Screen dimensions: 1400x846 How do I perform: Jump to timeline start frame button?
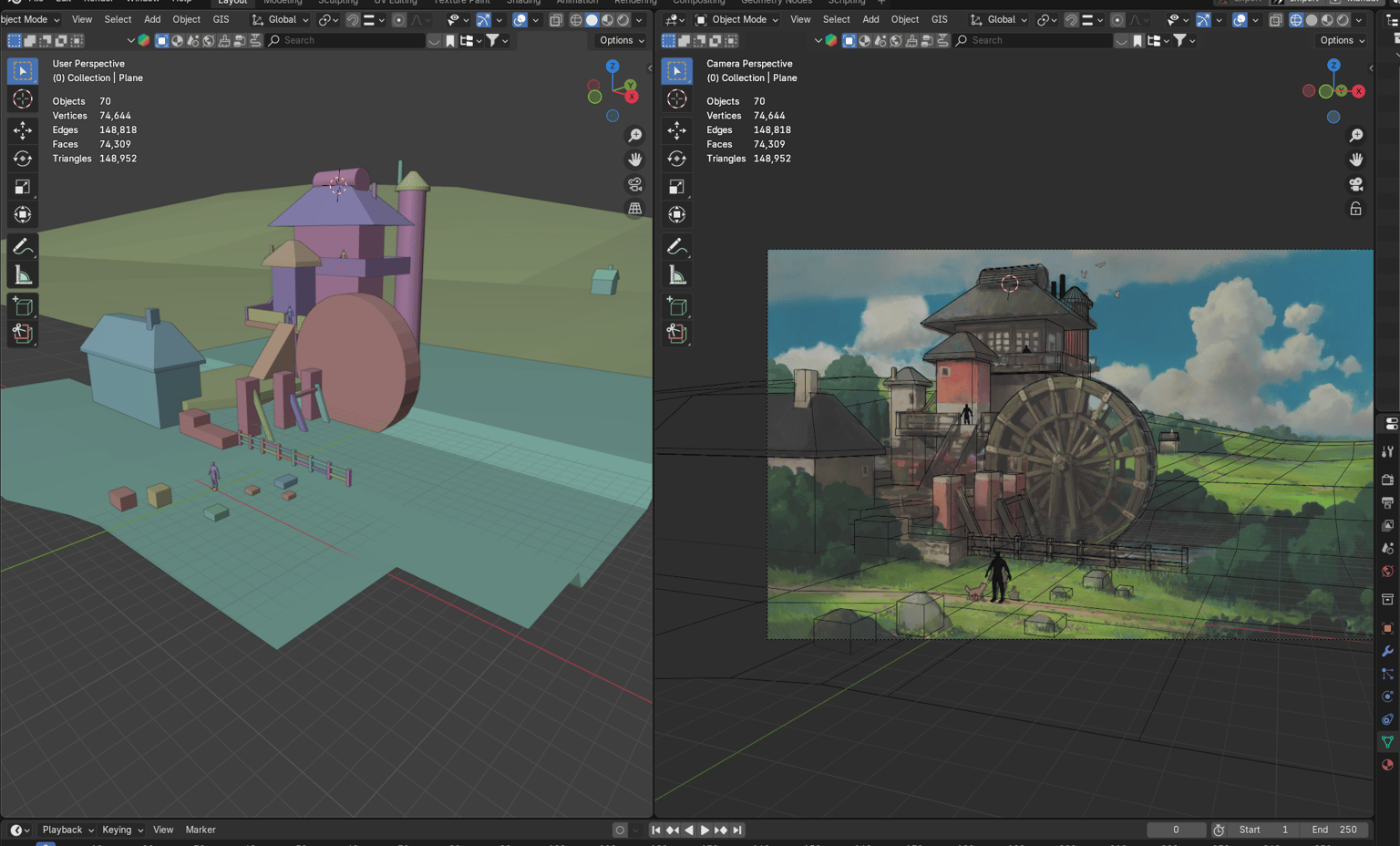pos(655,830)
